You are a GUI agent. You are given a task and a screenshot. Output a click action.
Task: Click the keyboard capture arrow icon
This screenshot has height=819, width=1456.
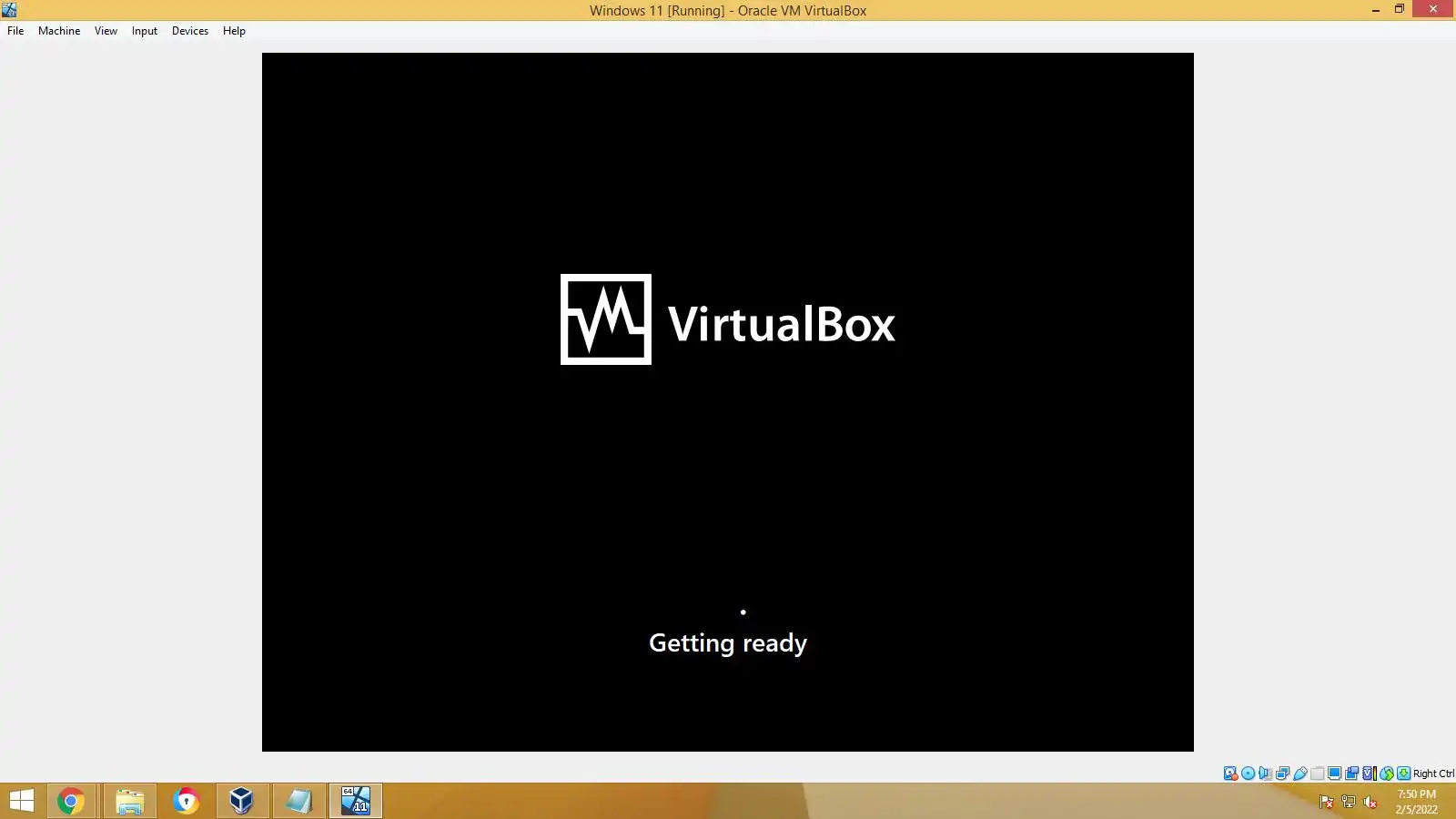point(1403,773)
